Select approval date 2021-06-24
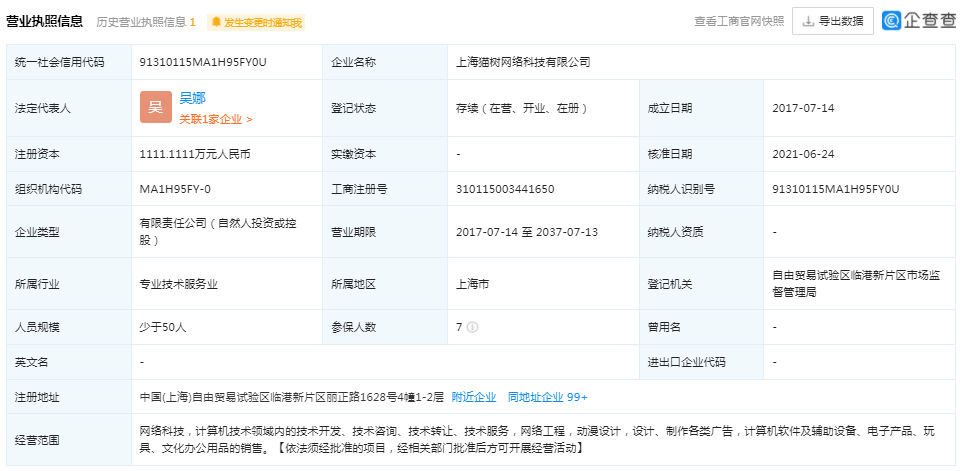 click(x=803, y=154)
